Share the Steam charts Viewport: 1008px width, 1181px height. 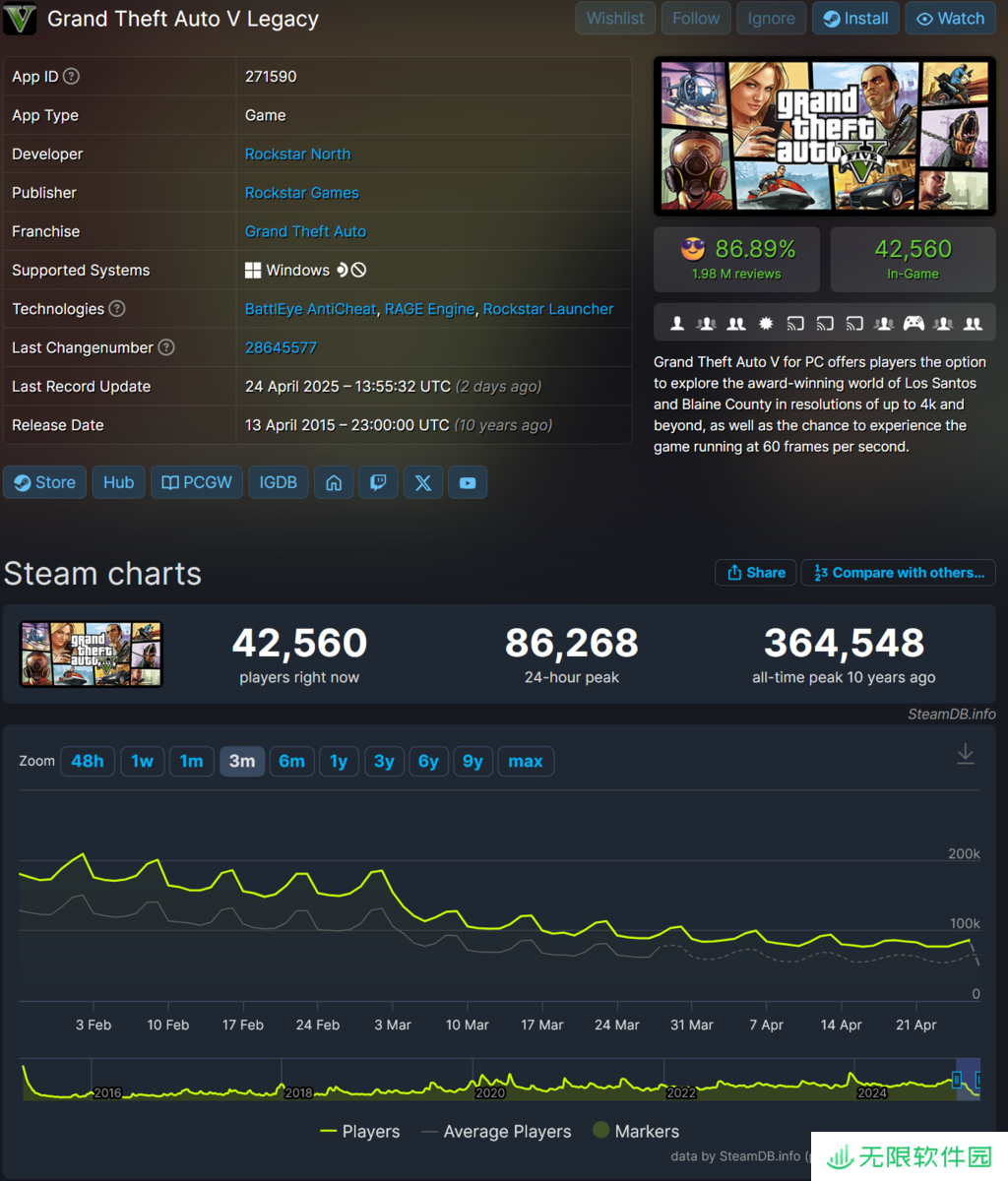point(756,573)
